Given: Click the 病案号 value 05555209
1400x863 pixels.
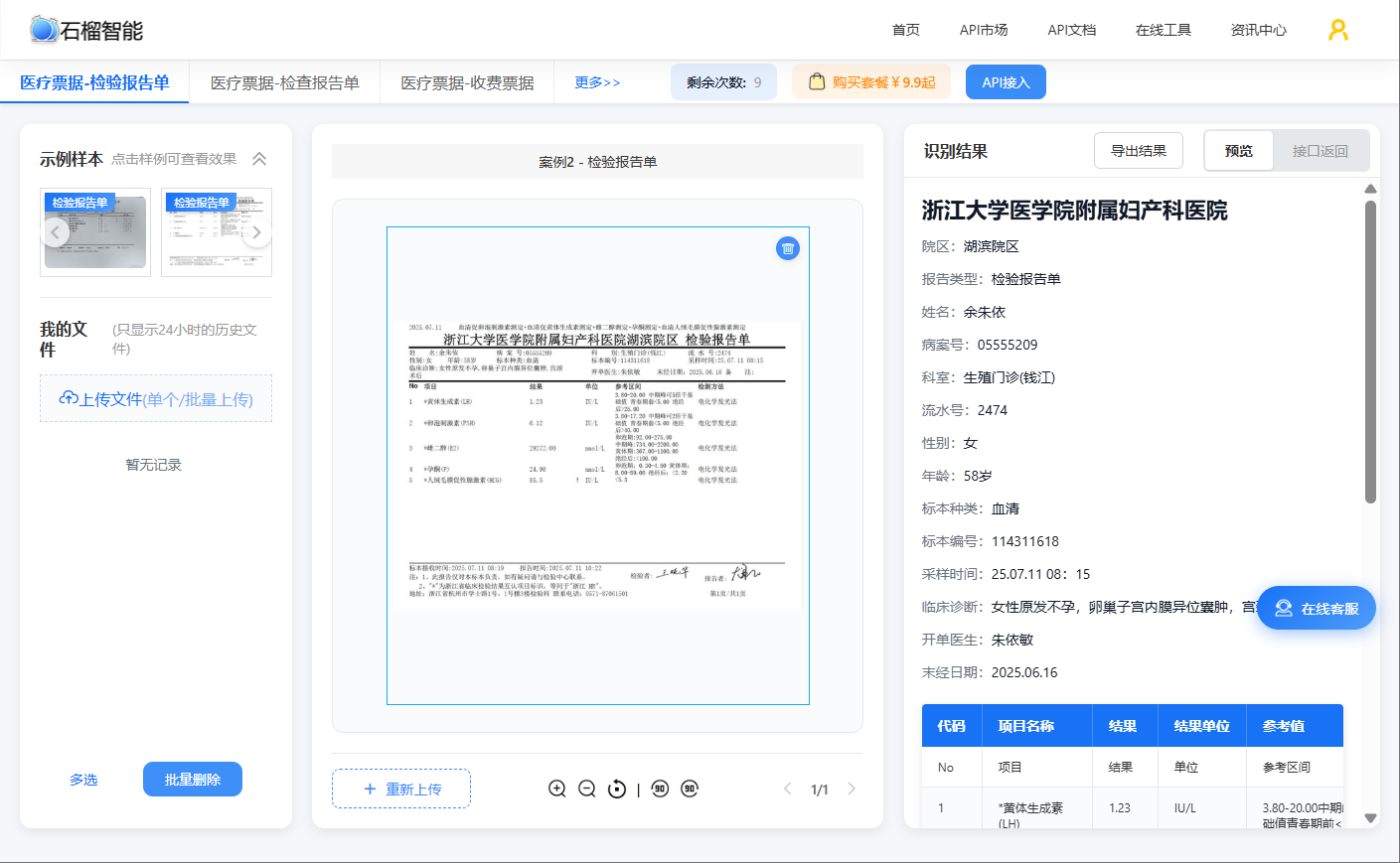Looking at the screenshot, I should (1008, 345).
